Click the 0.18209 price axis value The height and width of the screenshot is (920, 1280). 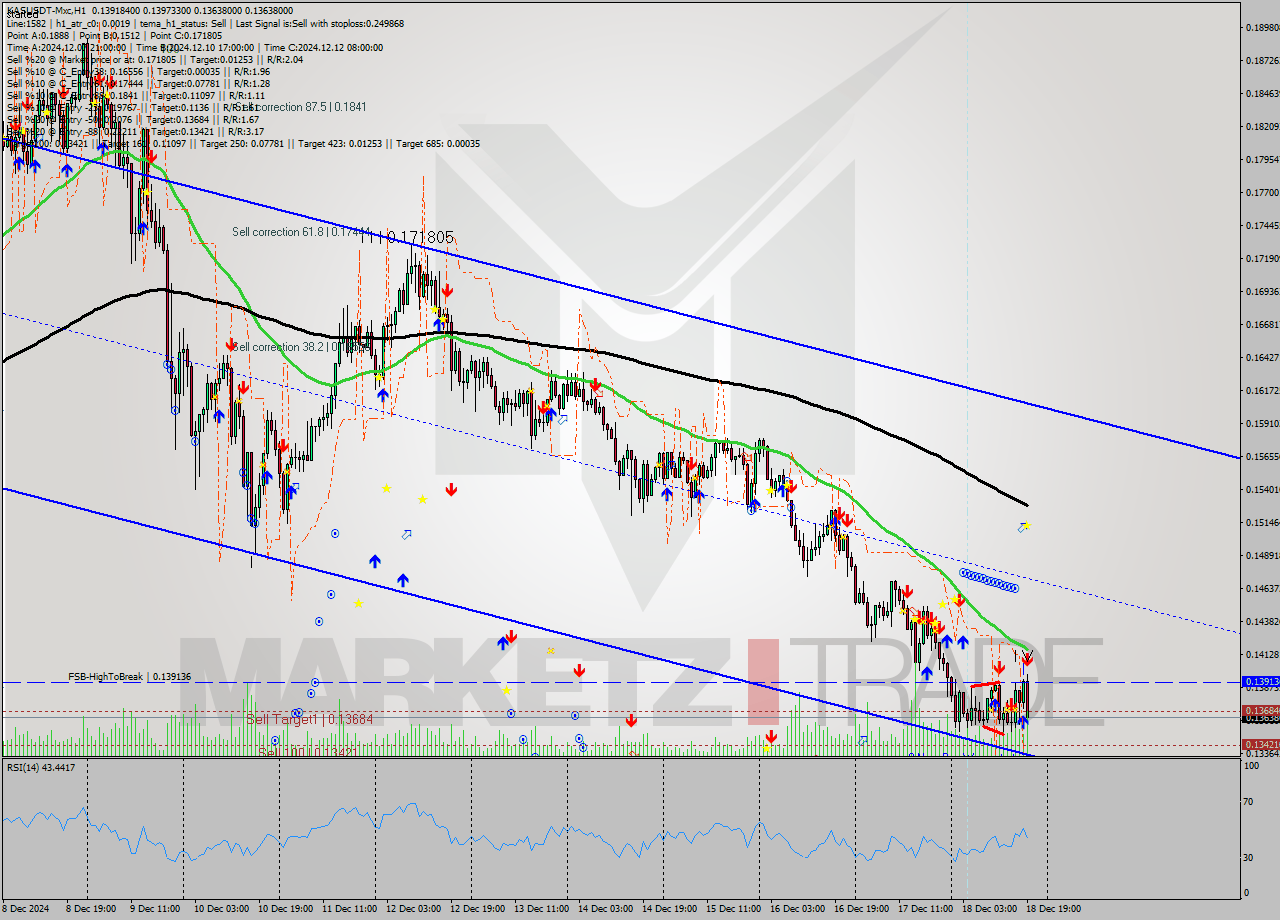[x=1261, y=126]
